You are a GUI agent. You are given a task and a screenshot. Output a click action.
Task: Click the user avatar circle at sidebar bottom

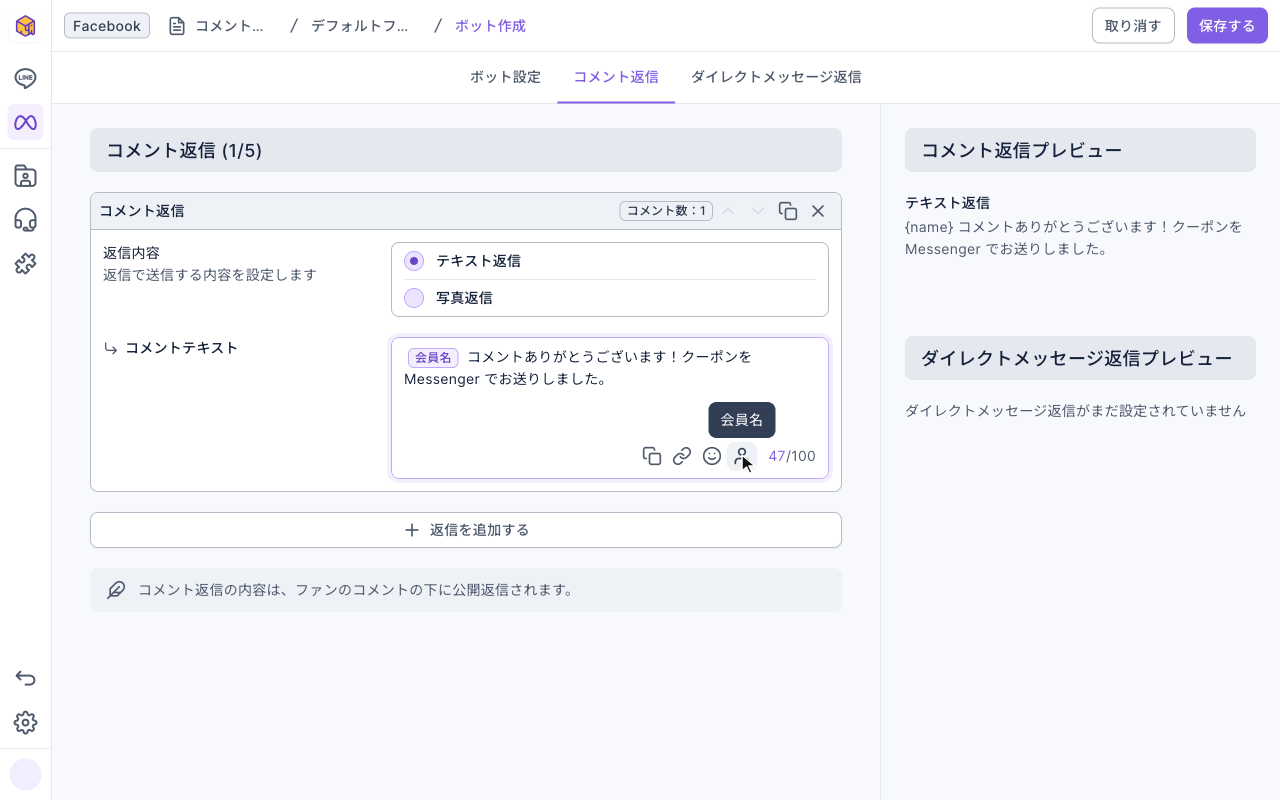click(x=26, y=774)
